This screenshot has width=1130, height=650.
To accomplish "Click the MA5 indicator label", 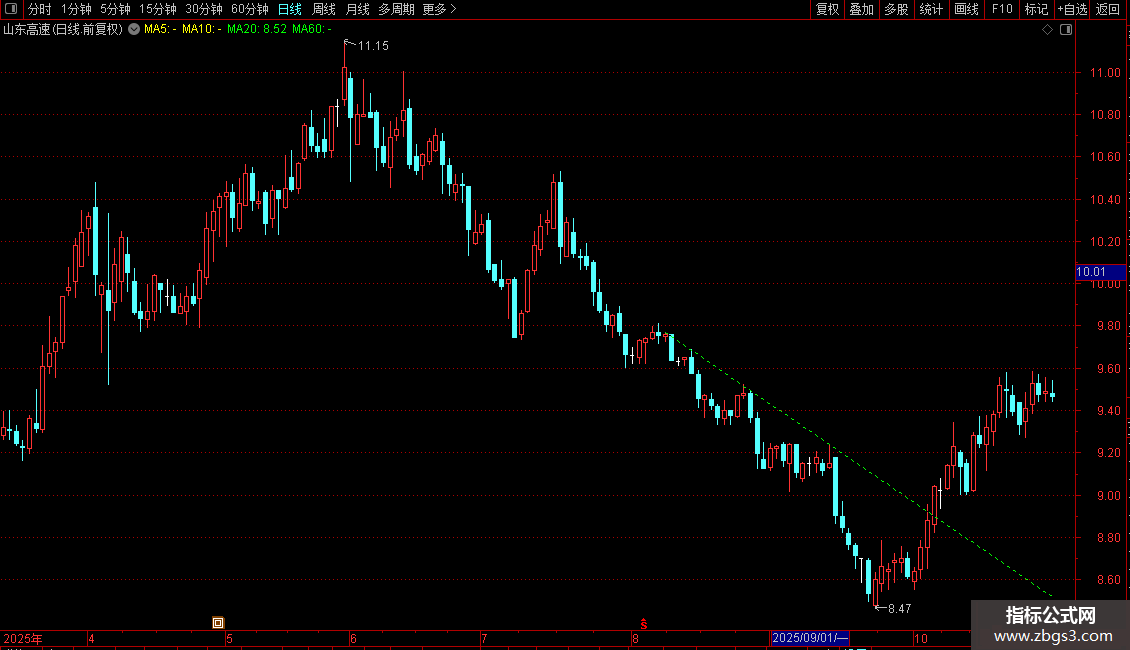I will [x=160, y=29].
